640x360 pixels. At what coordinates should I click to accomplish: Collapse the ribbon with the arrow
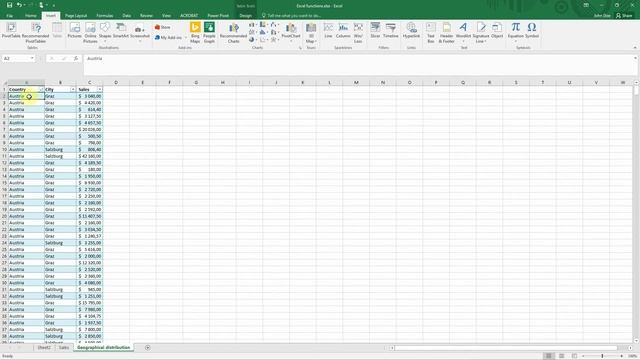click(635, 48)
